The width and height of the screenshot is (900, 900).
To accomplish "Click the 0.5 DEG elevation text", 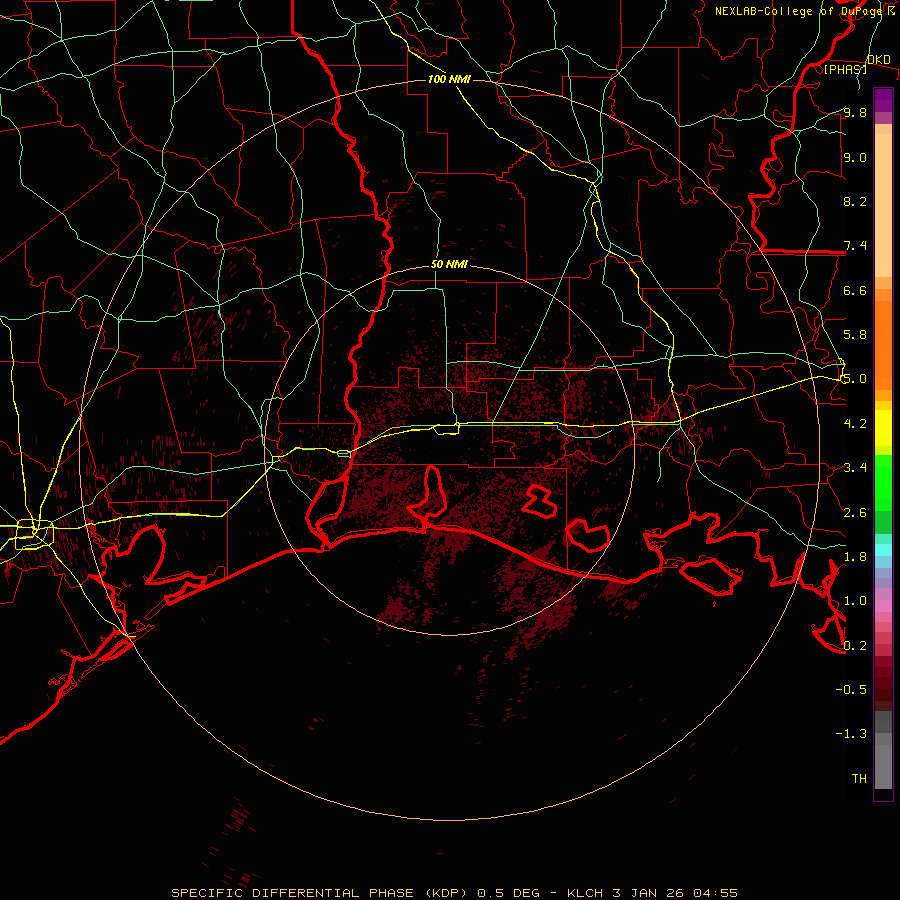I will pos(509,893).
